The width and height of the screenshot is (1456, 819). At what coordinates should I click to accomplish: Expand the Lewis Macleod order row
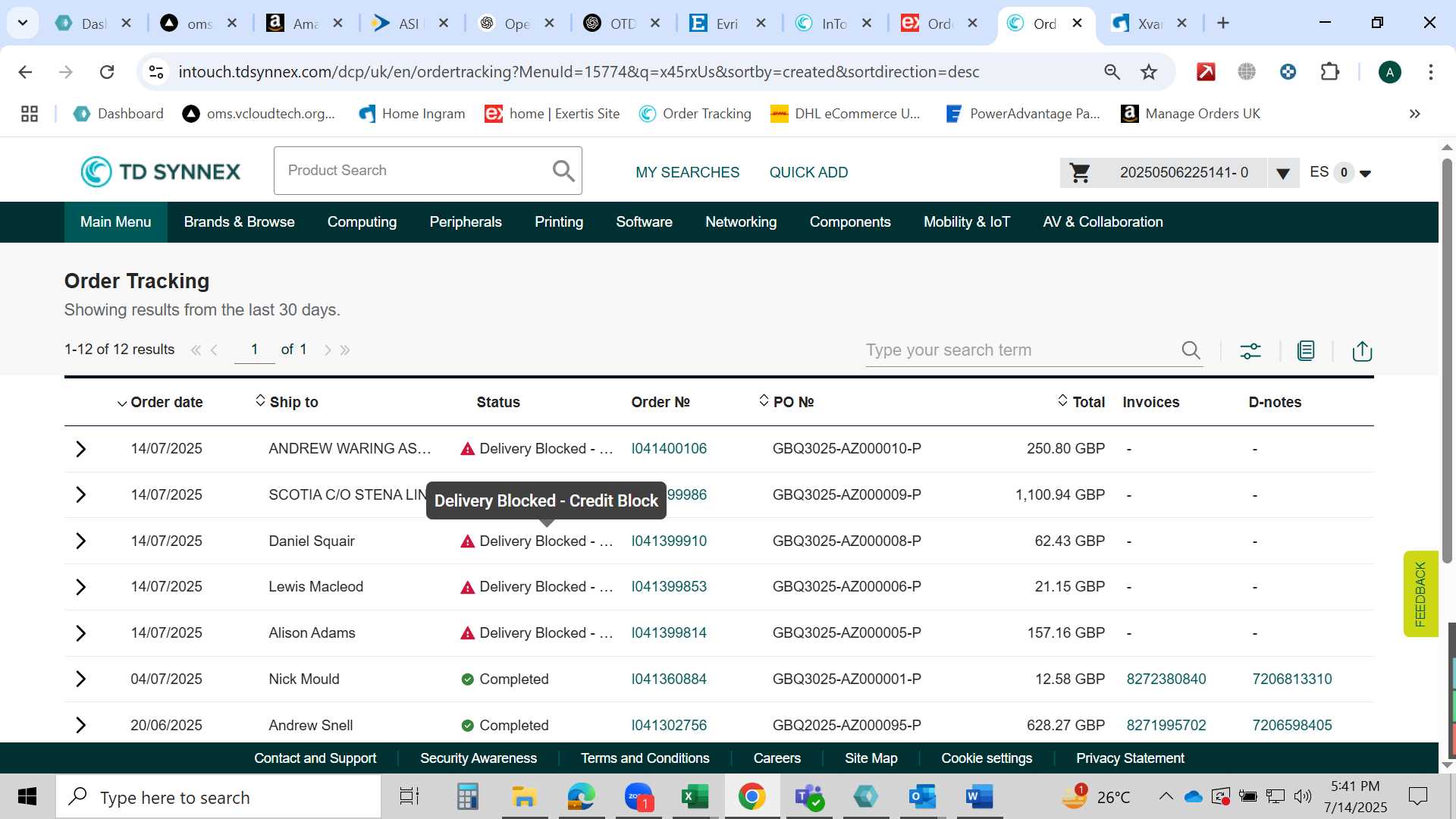point(81,587)
